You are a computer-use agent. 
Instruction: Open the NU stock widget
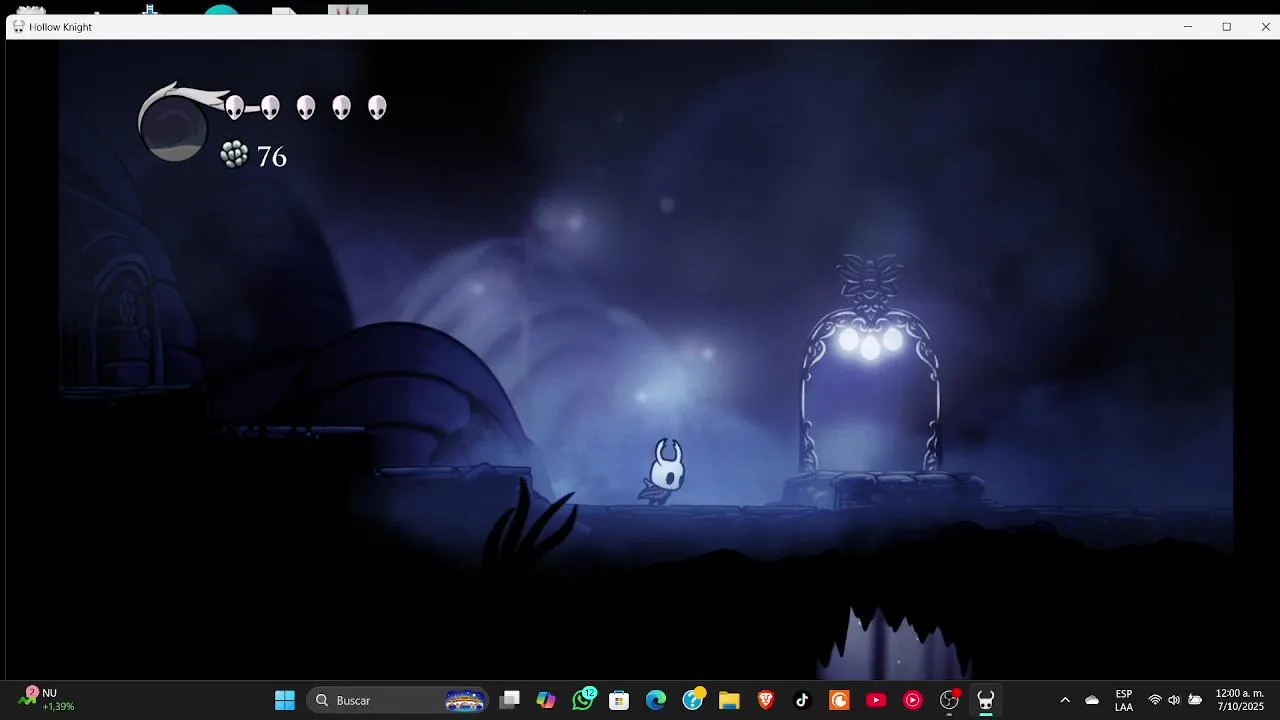47,699
